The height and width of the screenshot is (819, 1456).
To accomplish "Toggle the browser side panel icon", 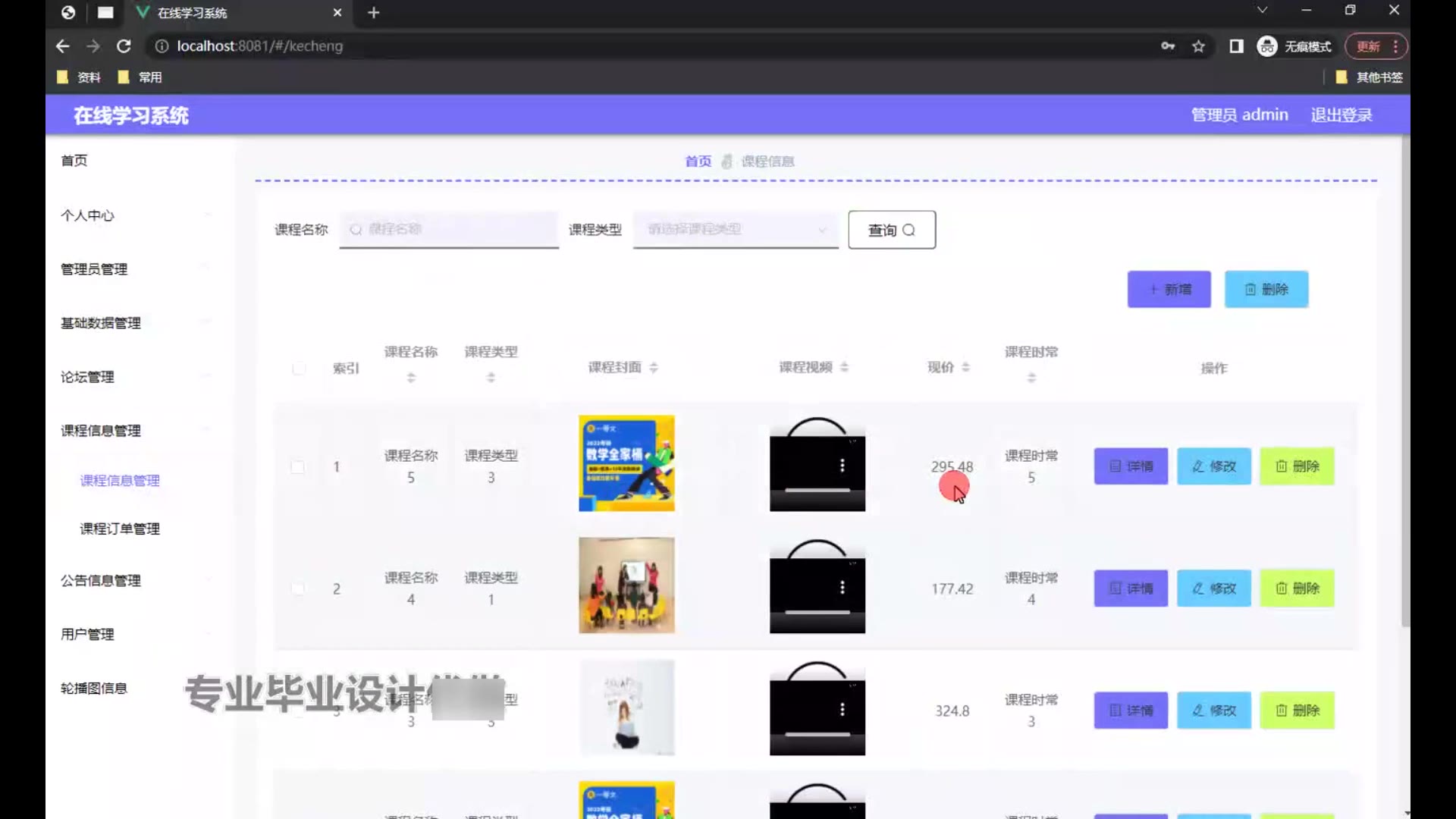I will tap(1236, 46).
